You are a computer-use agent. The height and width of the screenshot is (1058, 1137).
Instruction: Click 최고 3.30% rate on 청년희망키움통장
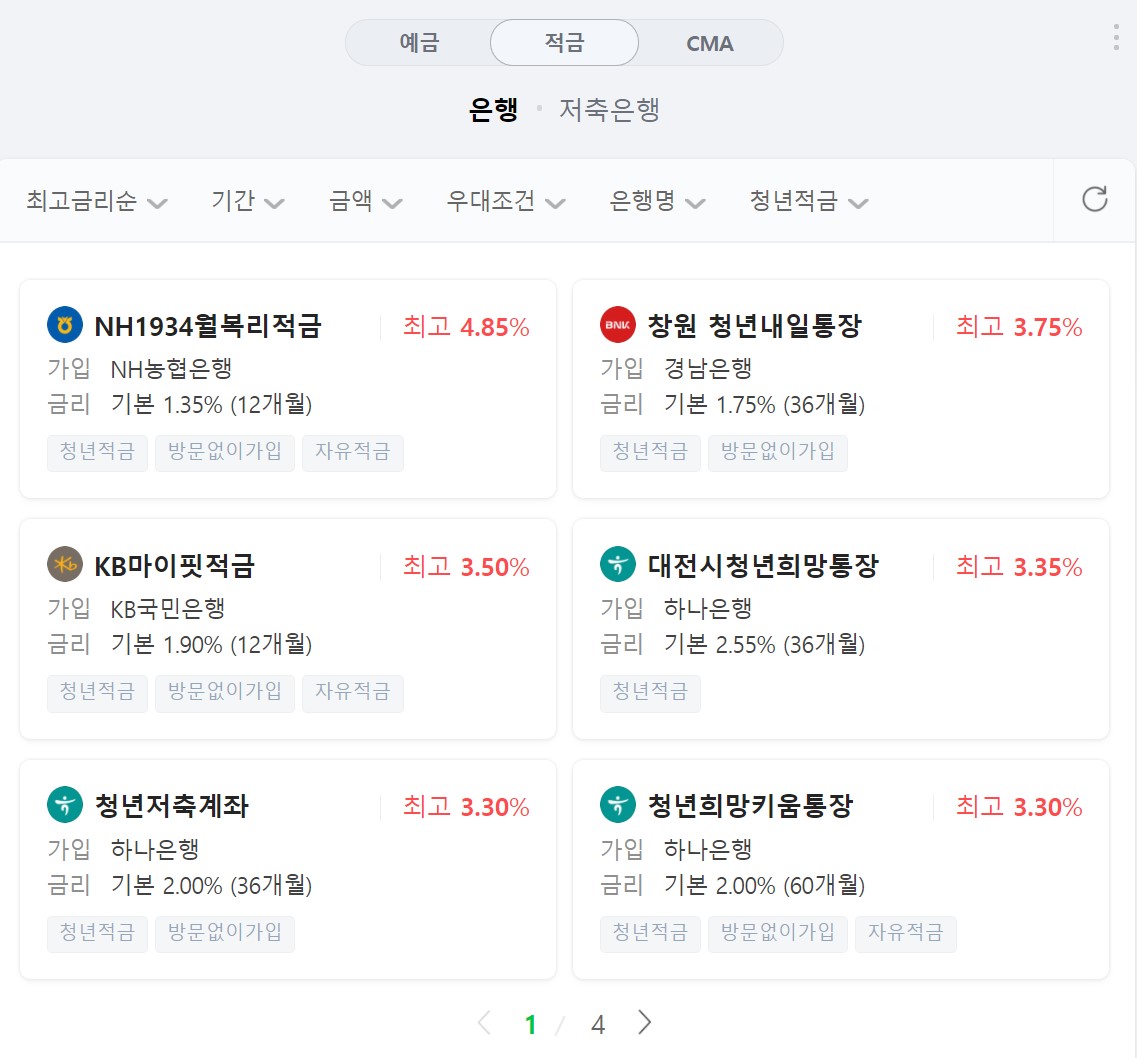pos(1020,807)
